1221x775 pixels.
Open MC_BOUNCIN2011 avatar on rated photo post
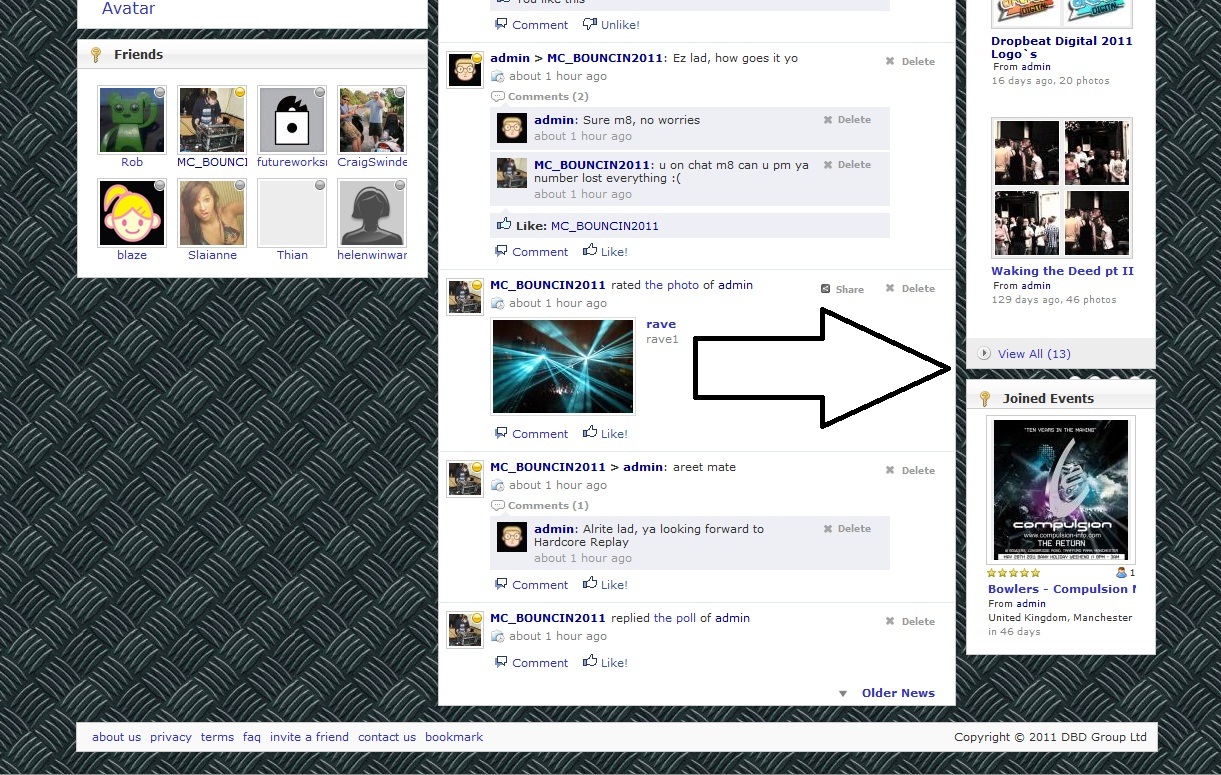pos(465,297)
